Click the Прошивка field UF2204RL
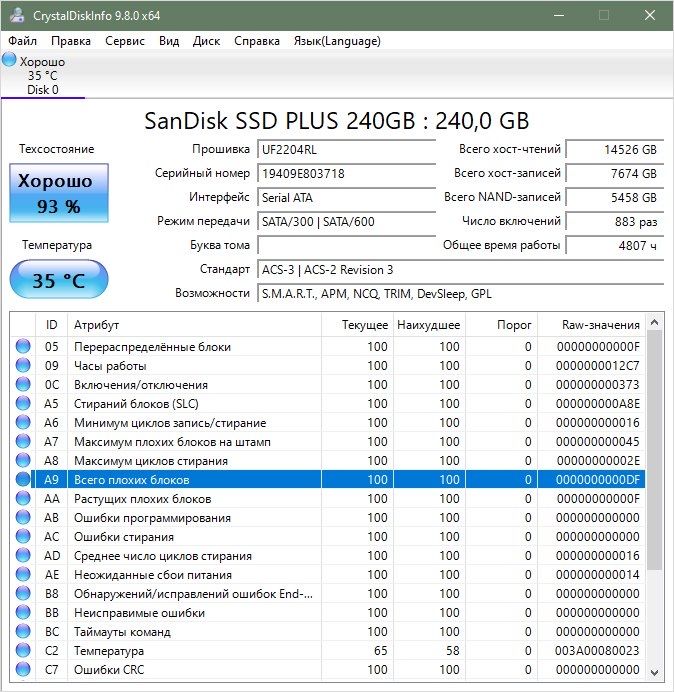Viewport: 674px width, 692px height. click(346, 149)
